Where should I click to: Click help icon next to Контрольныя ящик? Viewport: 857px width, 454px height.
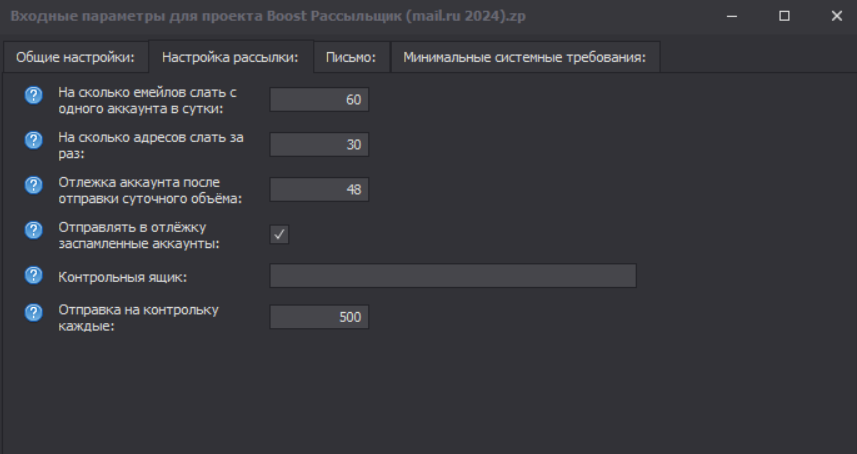pos(33,275)
